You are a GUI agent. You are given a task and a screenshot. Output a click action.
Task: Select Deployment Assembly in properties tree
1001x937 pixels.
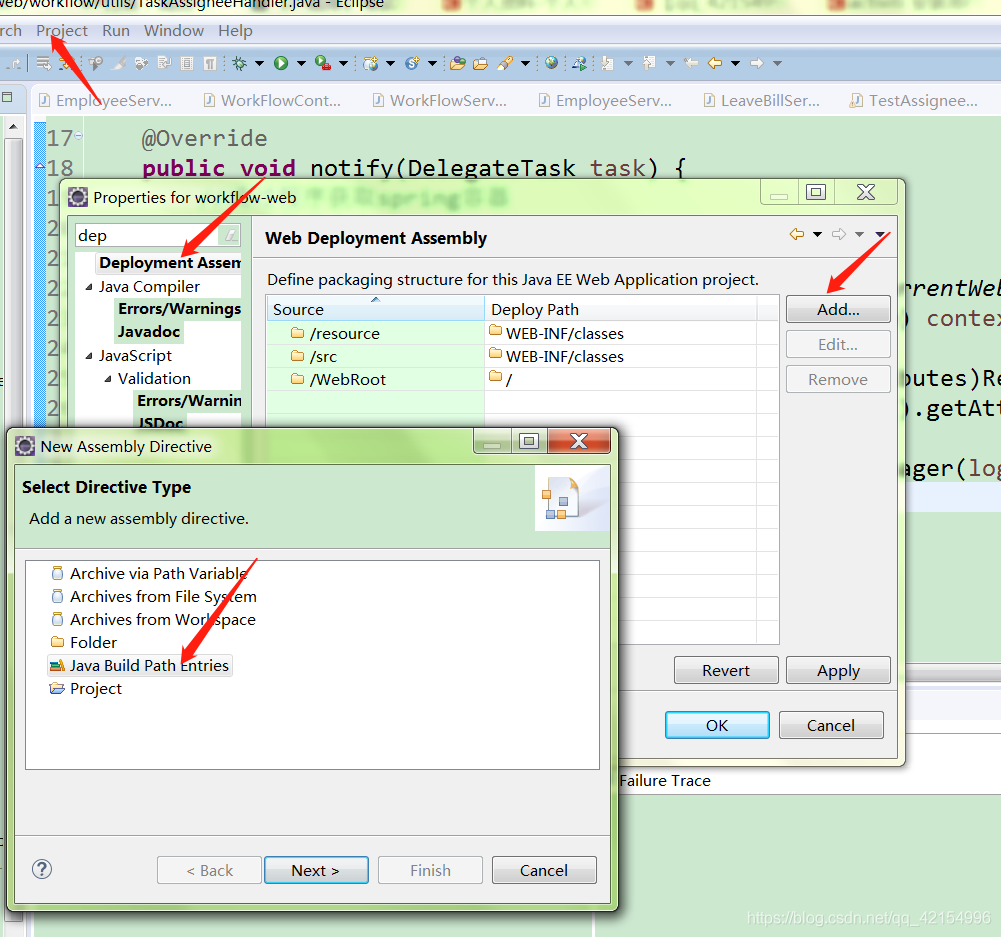[x=170, y=263]
